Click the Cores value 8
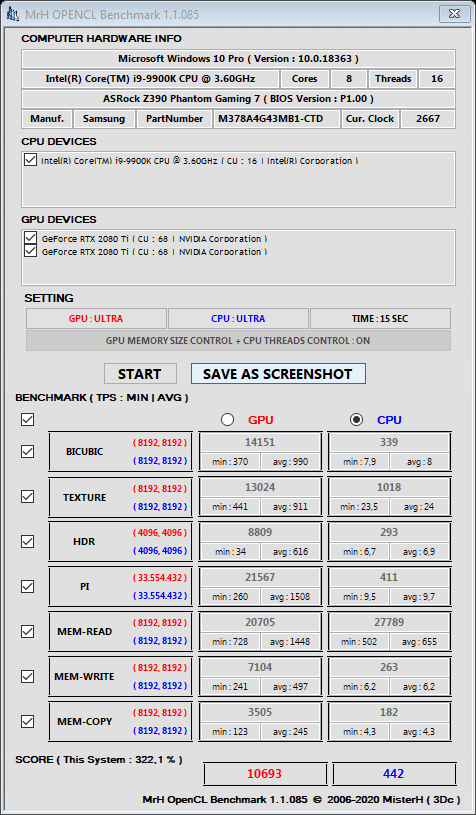The width and height of the screenshot is (476, 815). (349, 79)
